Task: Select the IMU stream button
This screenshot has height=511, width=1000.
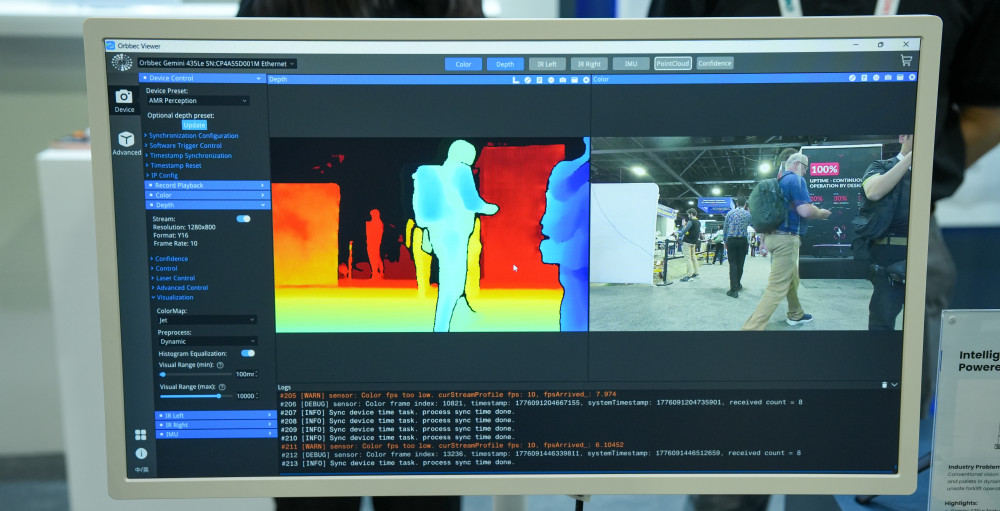Action: pos(630,64)
